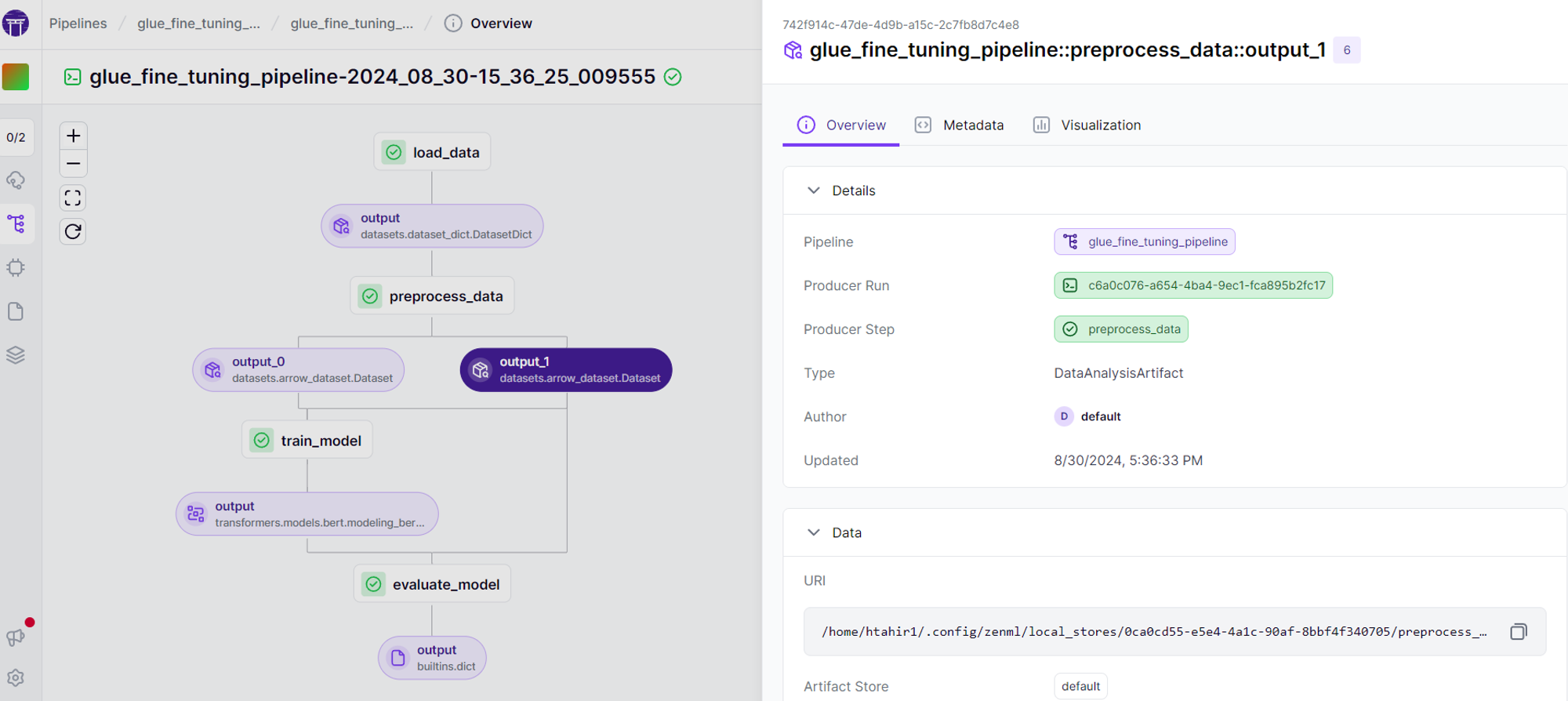Select the evaluate_model step node
Image resolution: width=1568 pixels, height=701 pixels.
(432, 584)
